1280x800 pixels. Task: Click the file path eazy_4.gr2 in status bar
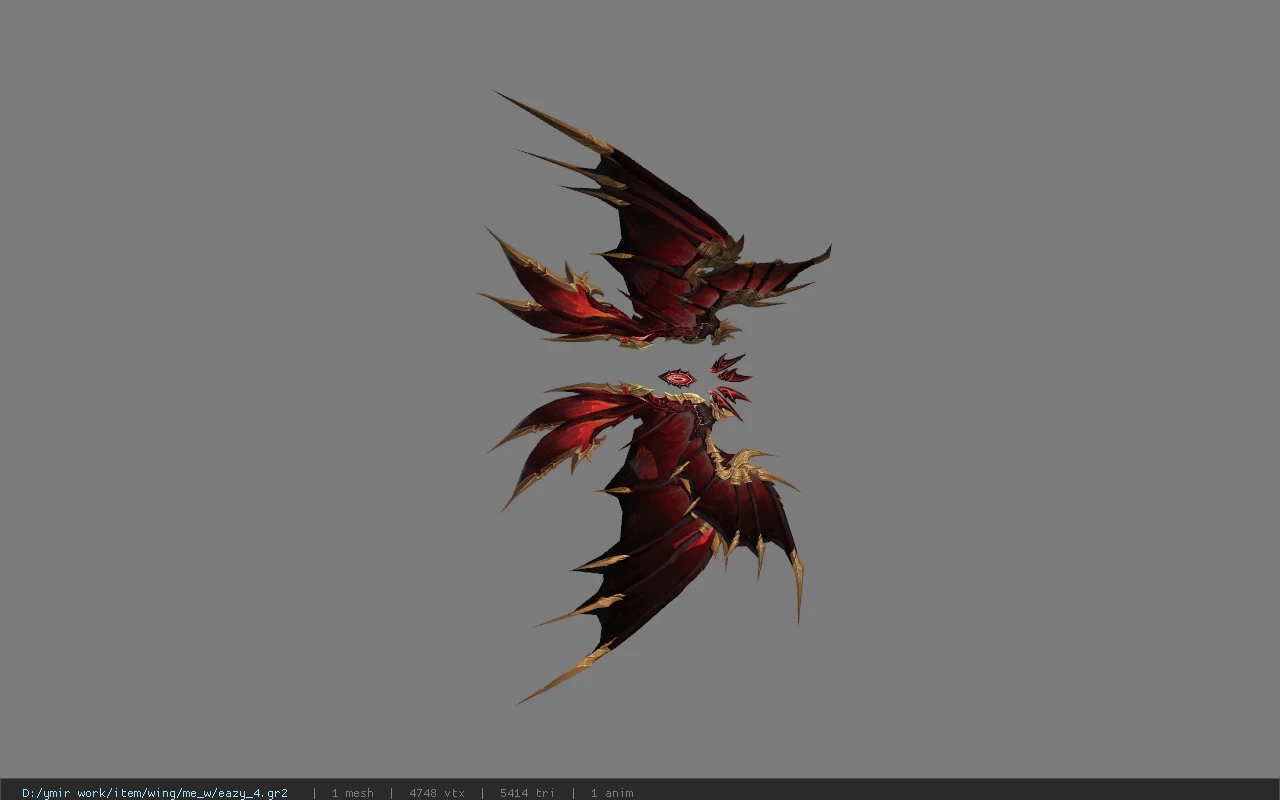pos(155,793)
